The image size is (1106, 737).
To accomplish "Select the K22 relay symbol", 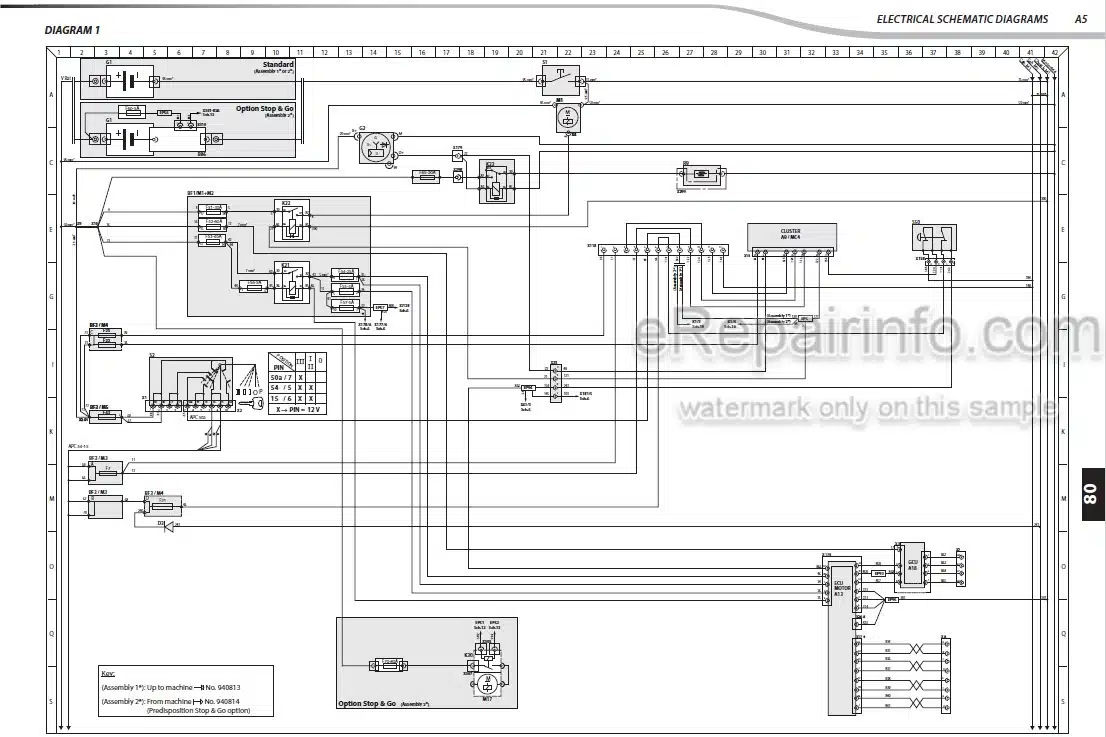I will 291,221.
